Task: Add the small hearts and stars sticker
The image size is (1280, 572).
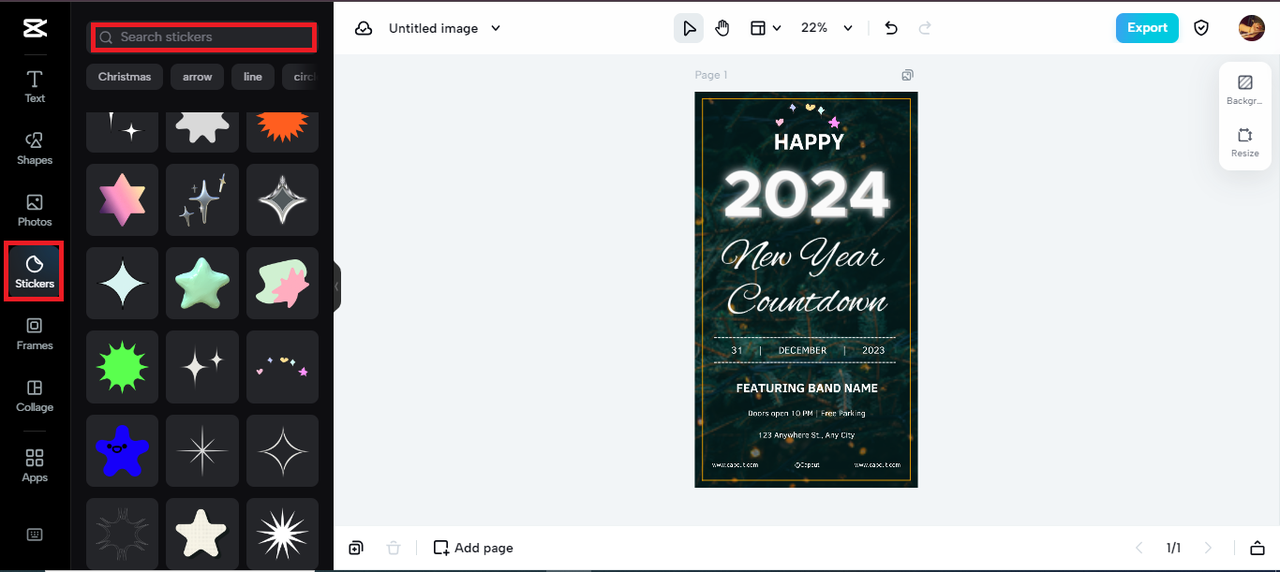Action: [x=282, y=367]
